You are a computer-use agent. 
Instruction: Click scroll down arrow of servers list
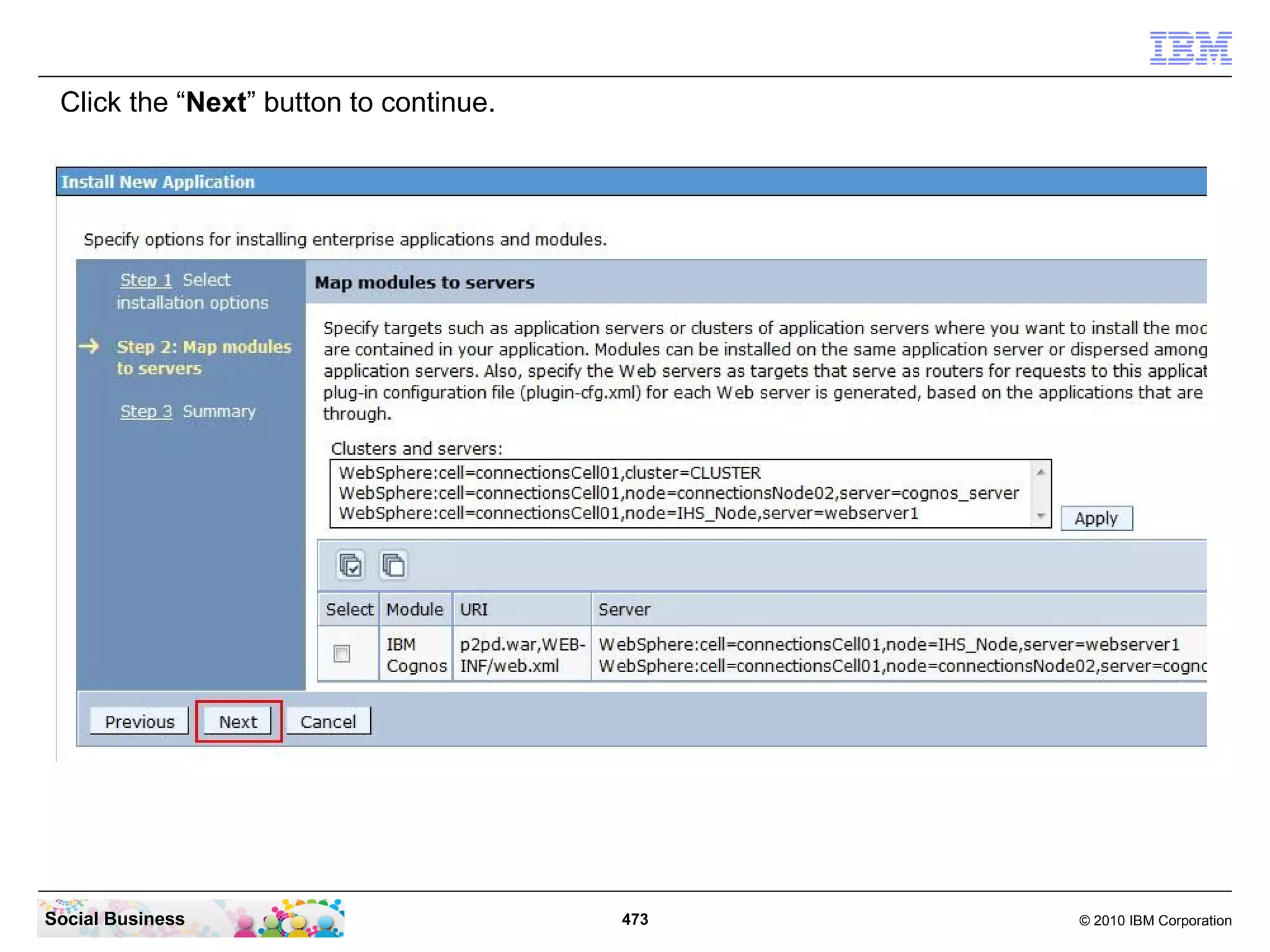coord(1041,515)
